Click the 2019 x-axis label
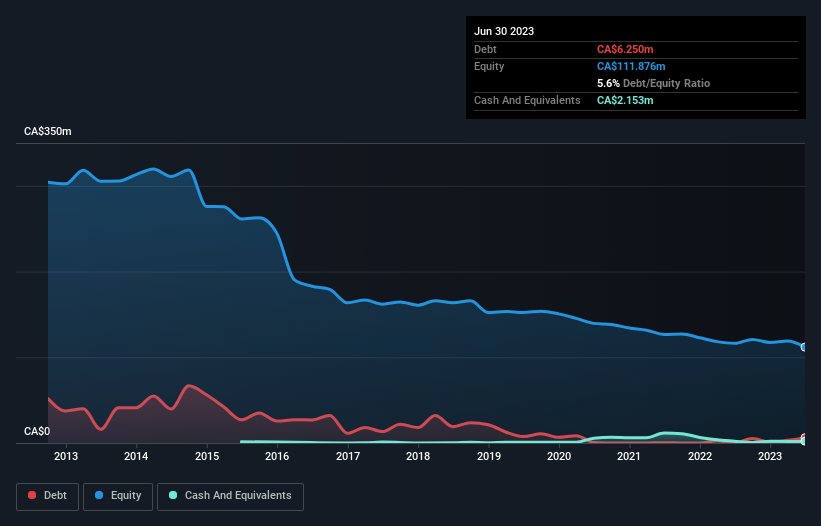821x526 pixels. (x=489, y=456)
